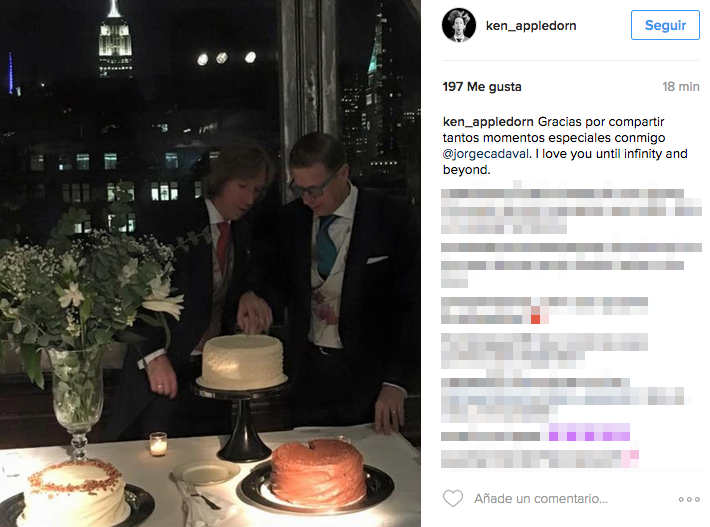Click the chocolate cake in the photo

318,473
